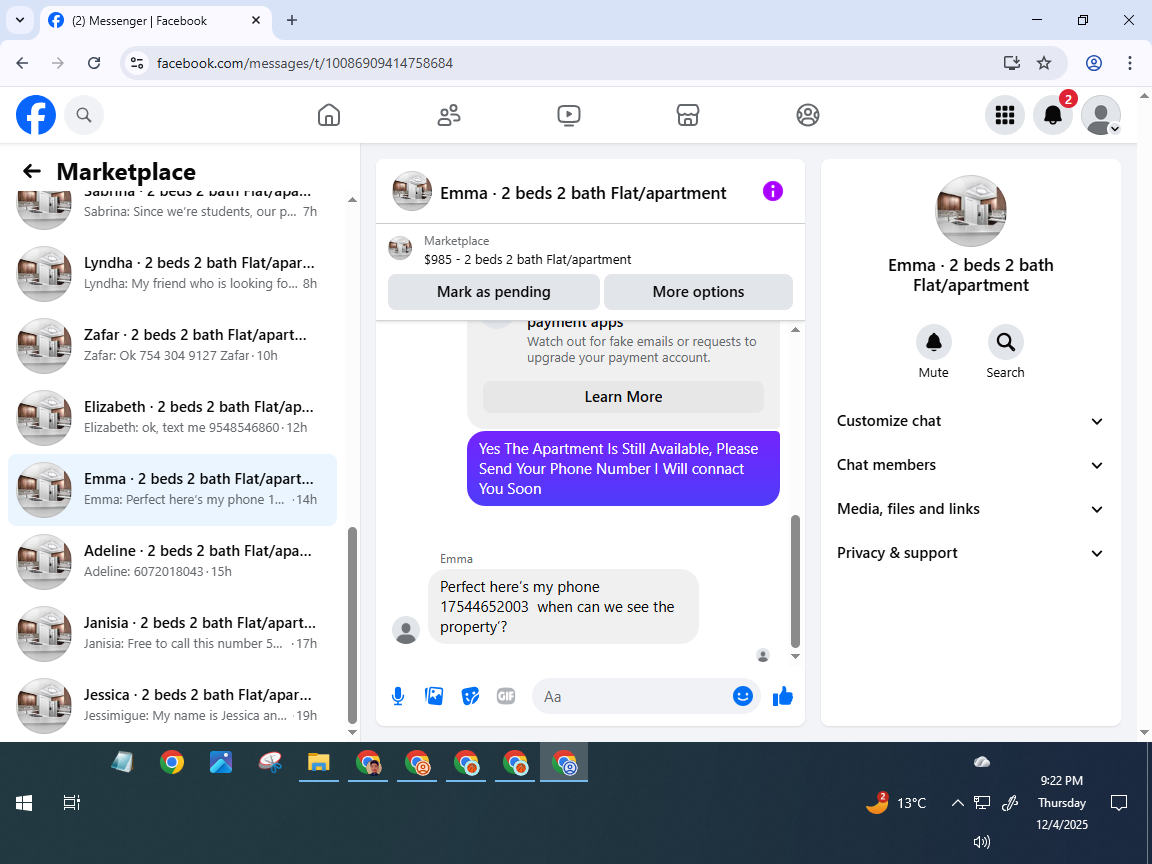
Task: Click conversation list scrollbar
Action: point(352,626)
